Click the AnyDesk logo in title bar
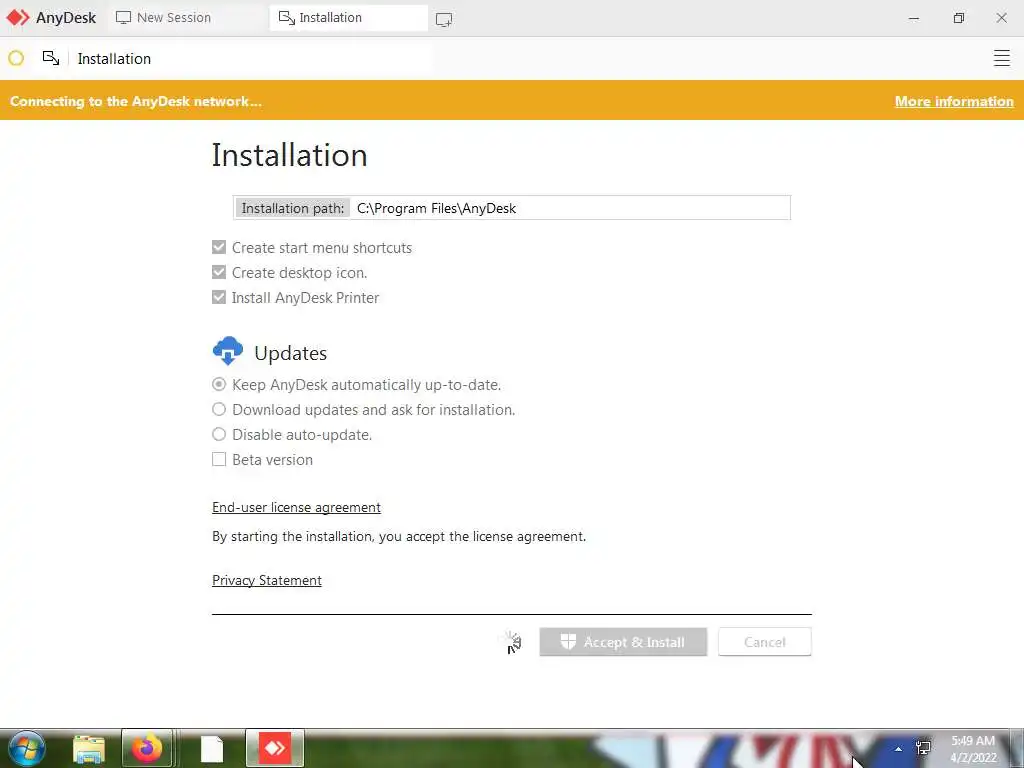Image resolution: width=1024 pixels, height=768 pixels. click(x=18, y=18)
